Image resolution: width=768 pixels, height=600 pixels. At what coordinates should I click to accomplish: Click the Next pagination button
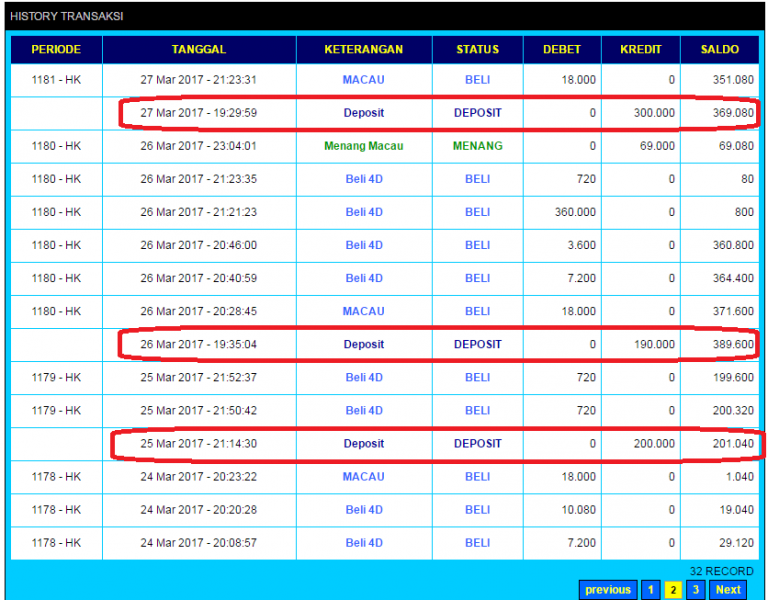(728, 590)
